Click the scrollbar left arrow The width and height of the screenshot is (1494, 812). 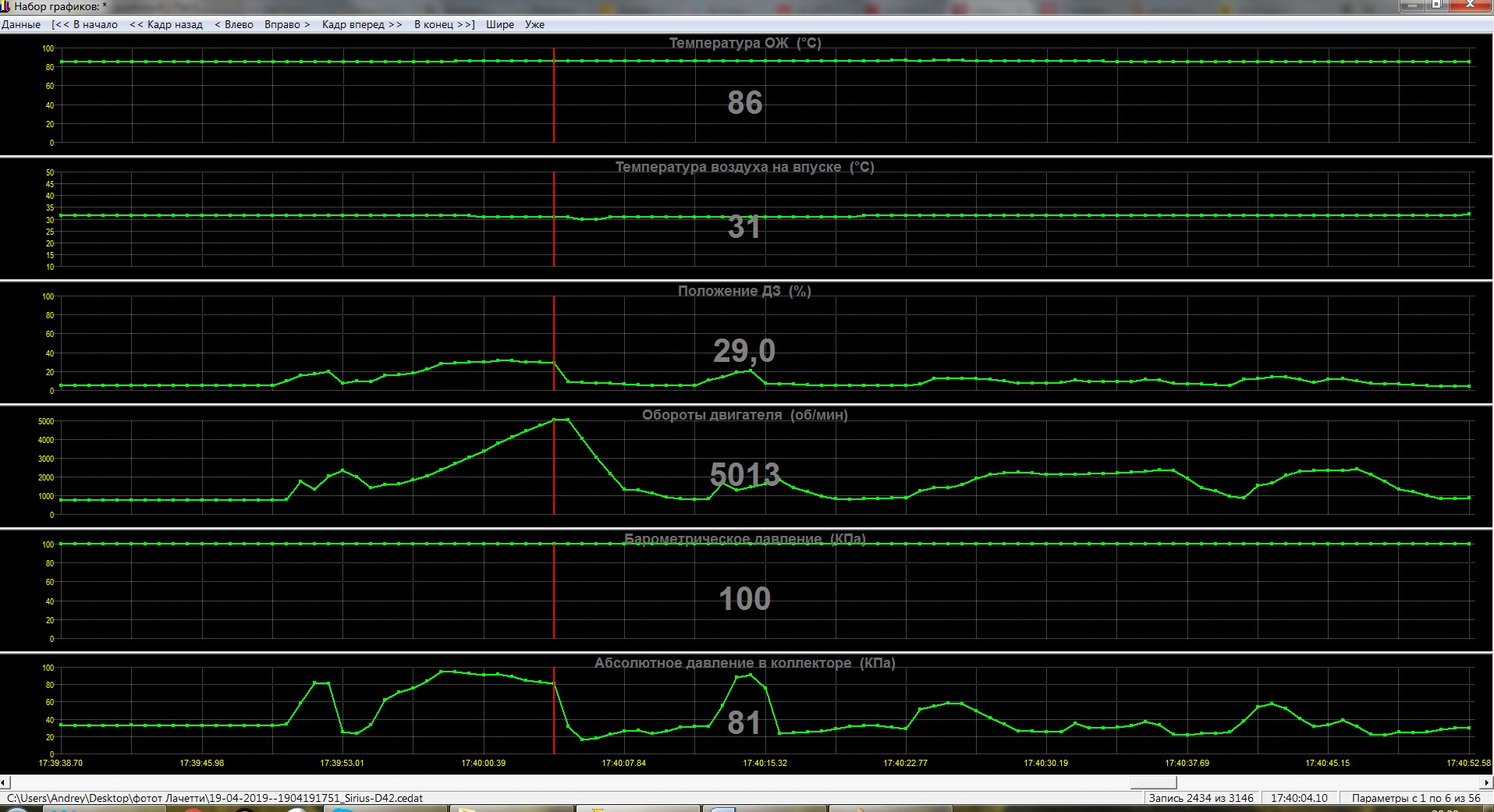click(5, 782)
